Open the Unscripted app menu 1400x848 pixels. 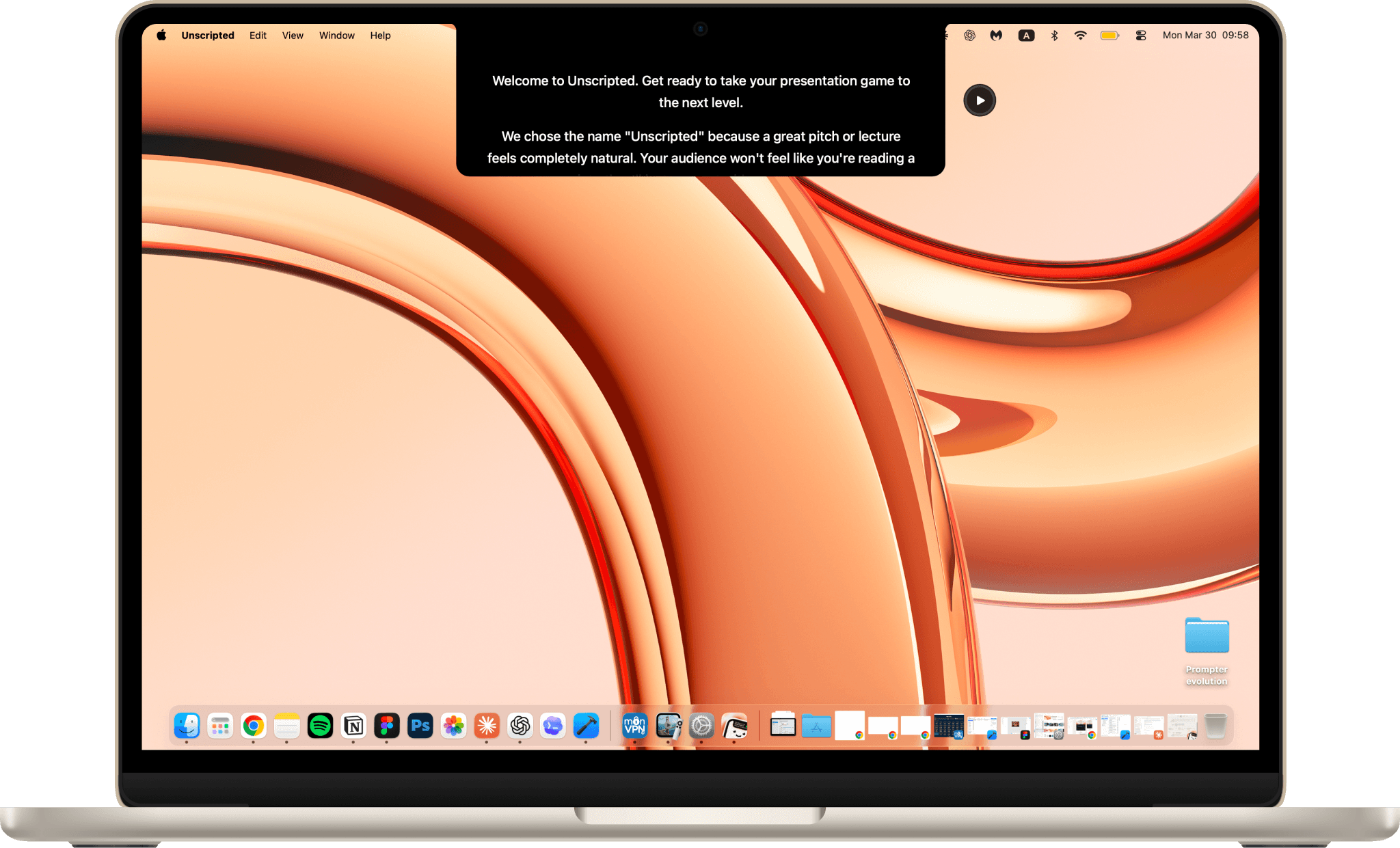click(x=207, y=36)
